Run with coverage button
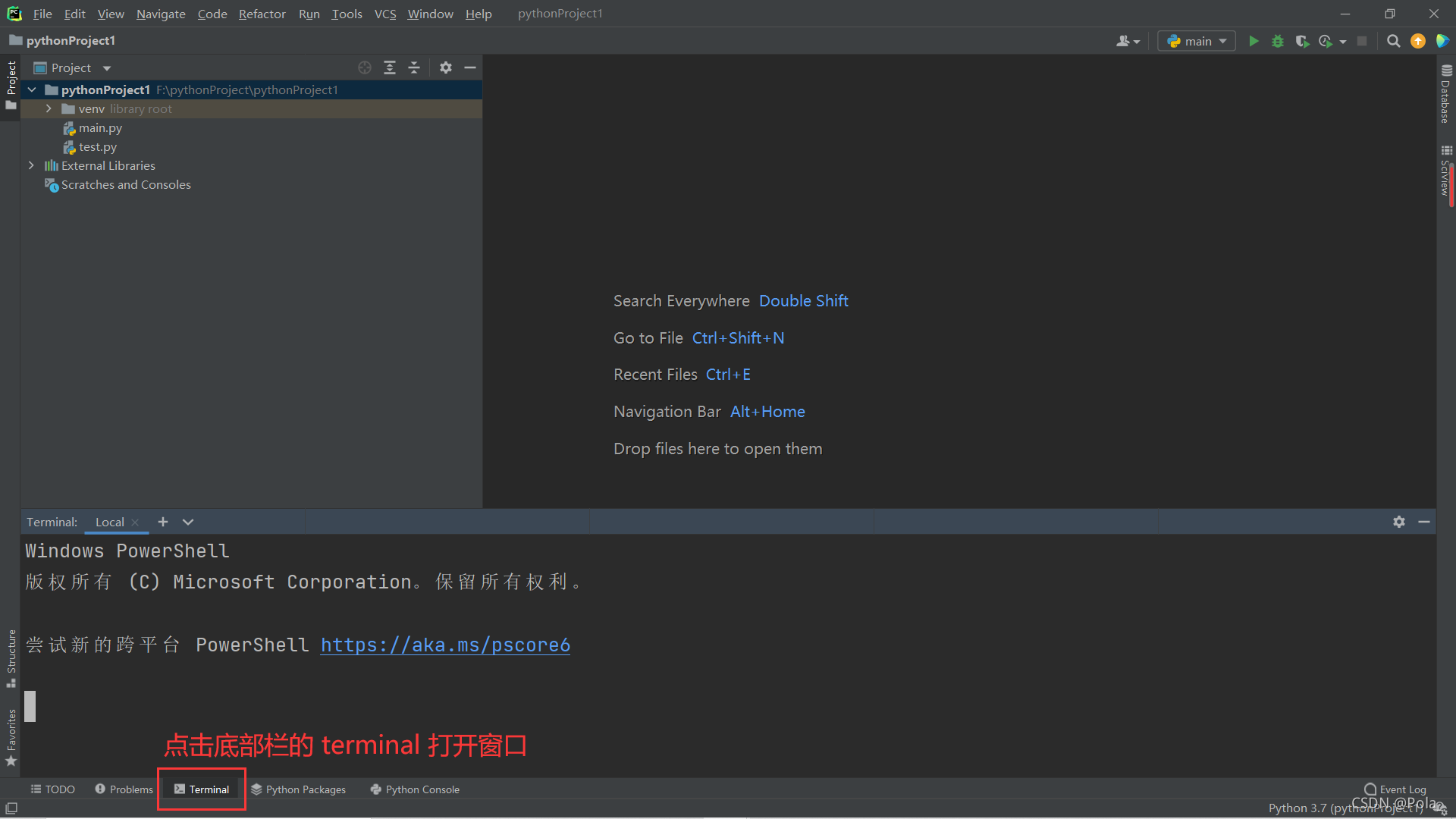 pos(1302,41)
